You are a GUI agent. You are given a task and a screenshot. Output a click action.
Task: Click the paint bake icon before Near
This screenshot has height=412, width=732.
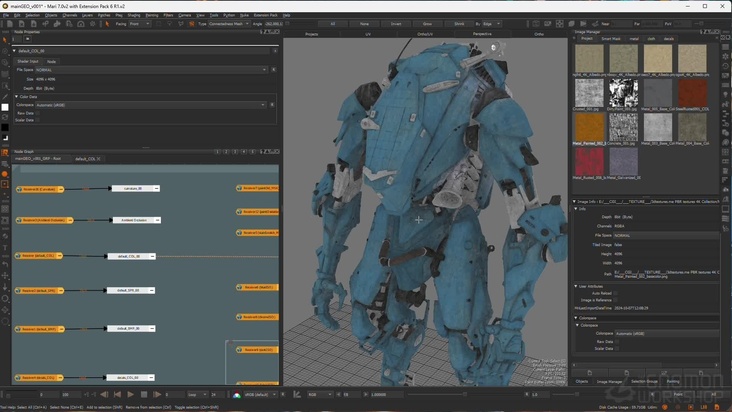tap(595, 24)
